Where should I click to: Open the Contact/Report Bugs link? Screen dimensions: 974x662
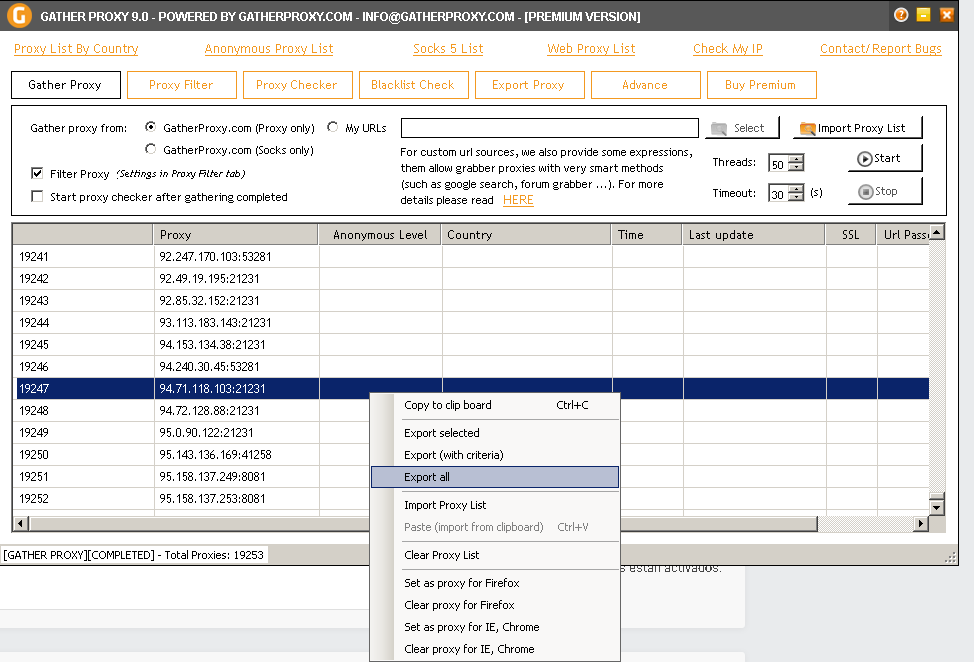click(881, 48)
